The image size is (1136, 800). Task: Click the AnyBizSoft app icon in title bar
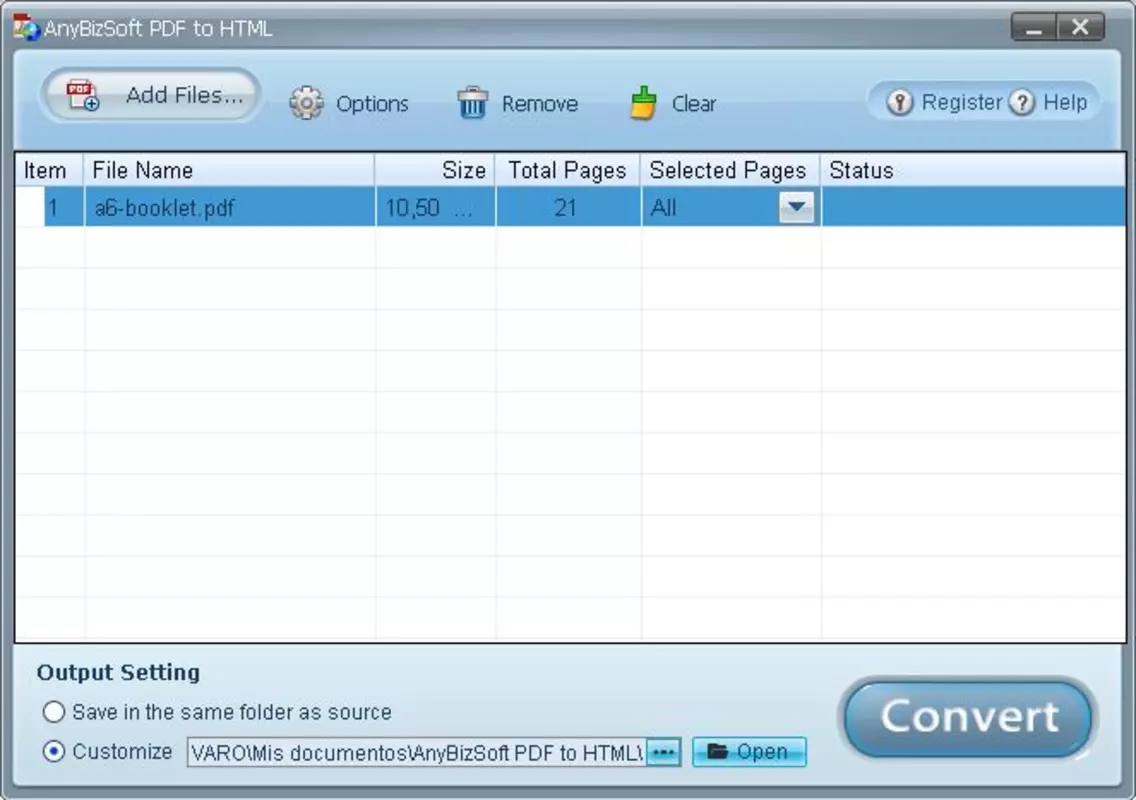(x=26, y=28)
